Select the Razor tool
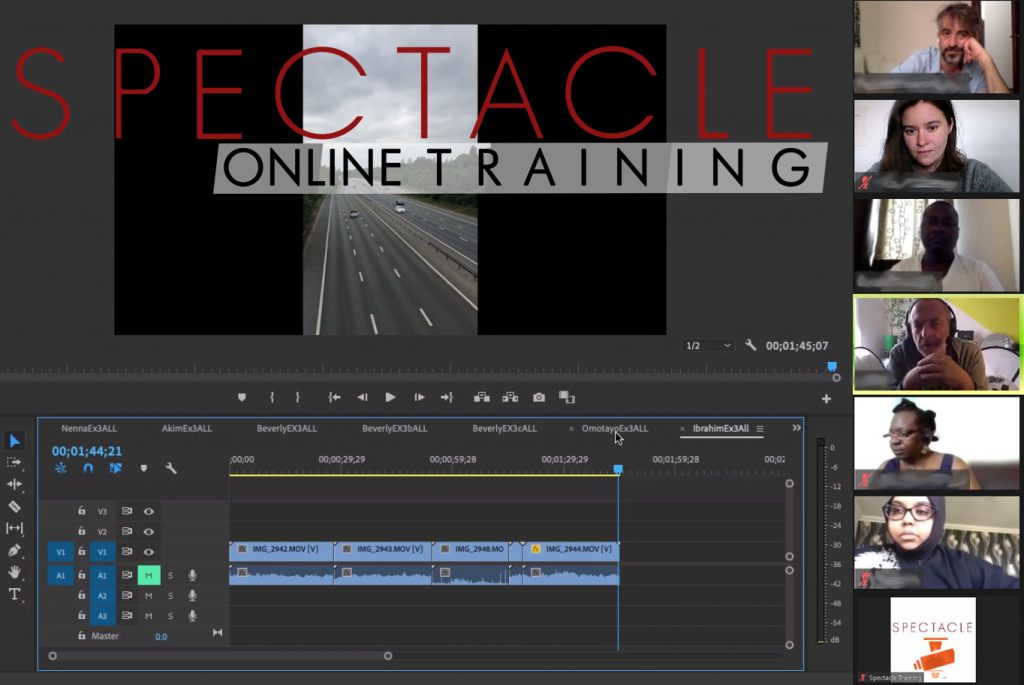 pyautogui.click(x=14, y=506)
